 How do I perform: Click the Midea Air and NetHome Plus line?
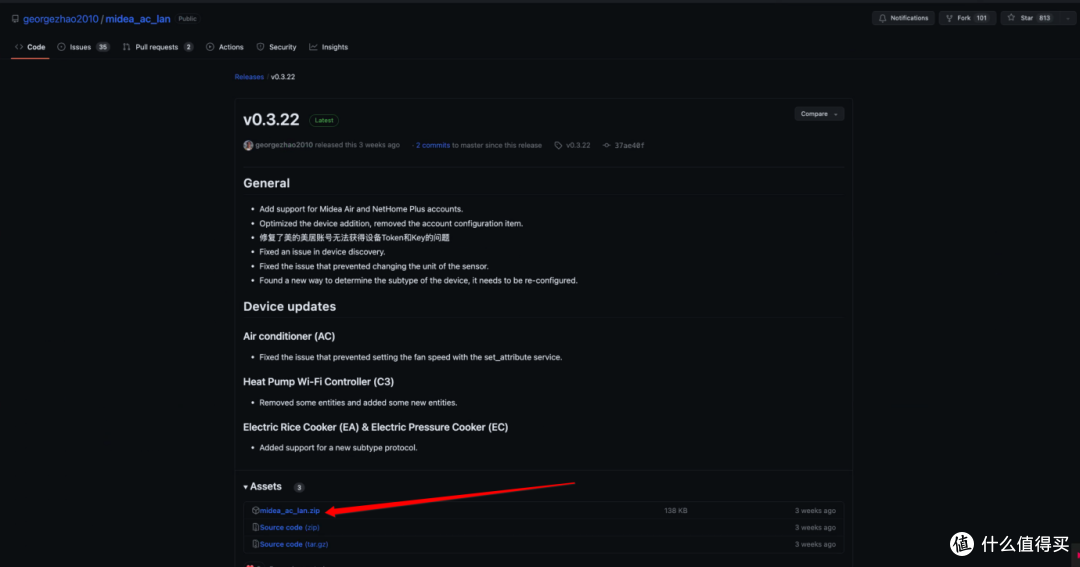point(361,209)
